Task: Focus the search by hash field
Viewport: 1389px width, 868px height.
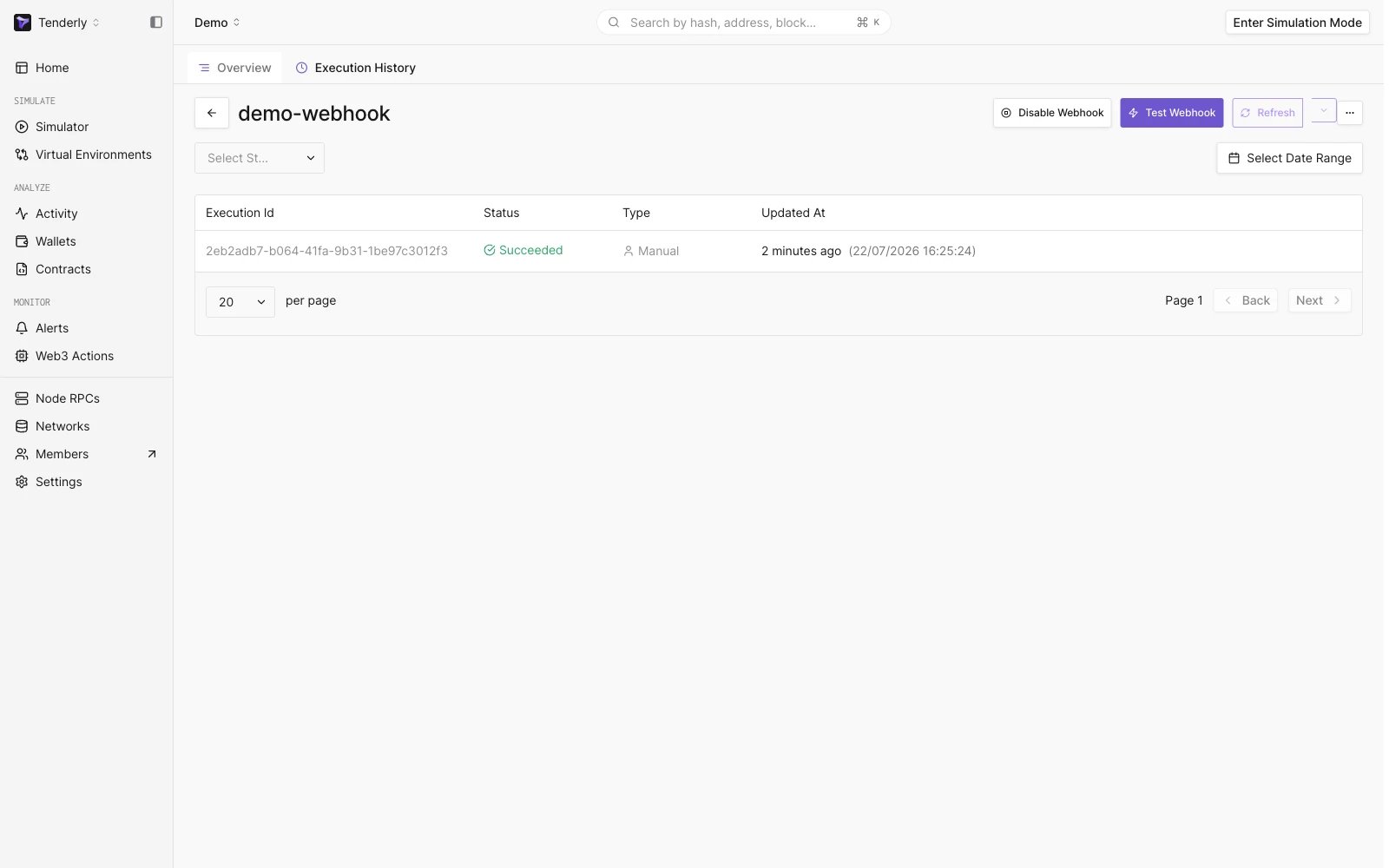Action: pyautogui.click(x=743, y=23)
